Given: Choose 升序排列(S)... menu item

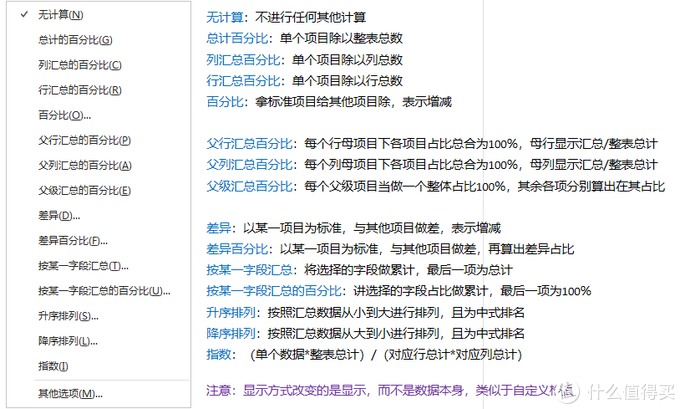Looking at the screenshot, I should pos(69,316).
